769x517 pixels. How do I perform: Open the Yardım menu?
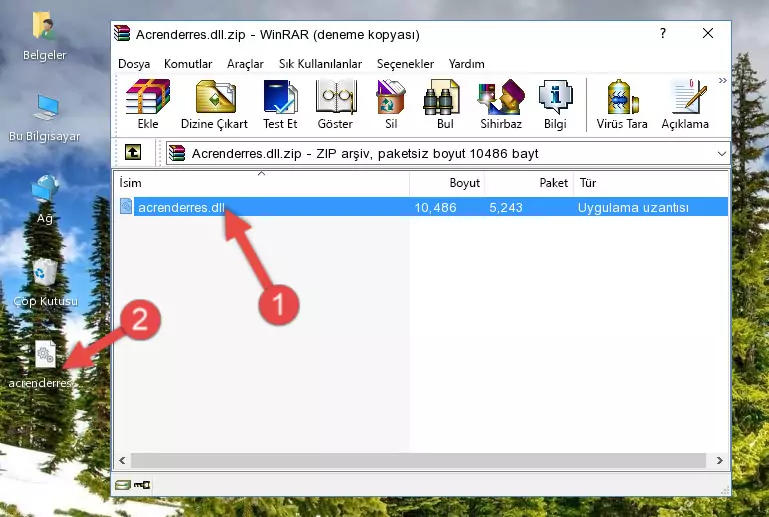point(466,64)
